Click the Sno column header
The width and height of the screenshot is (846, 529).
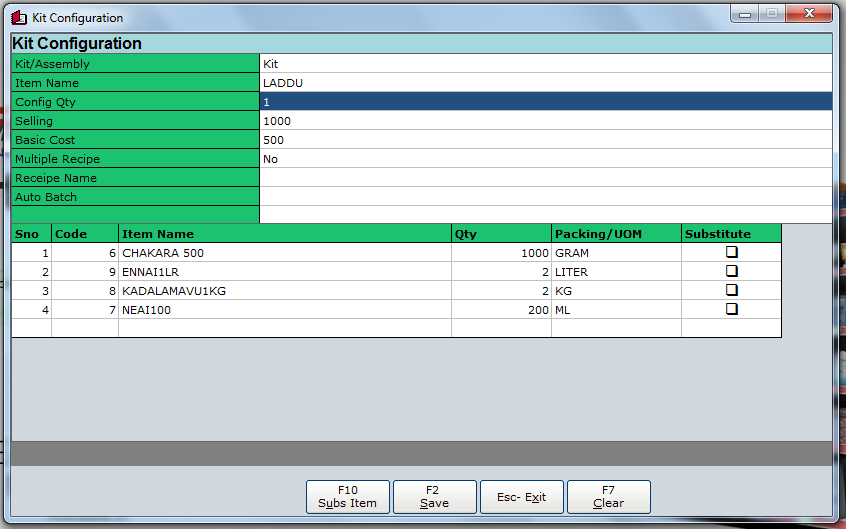tap(31, 234)
